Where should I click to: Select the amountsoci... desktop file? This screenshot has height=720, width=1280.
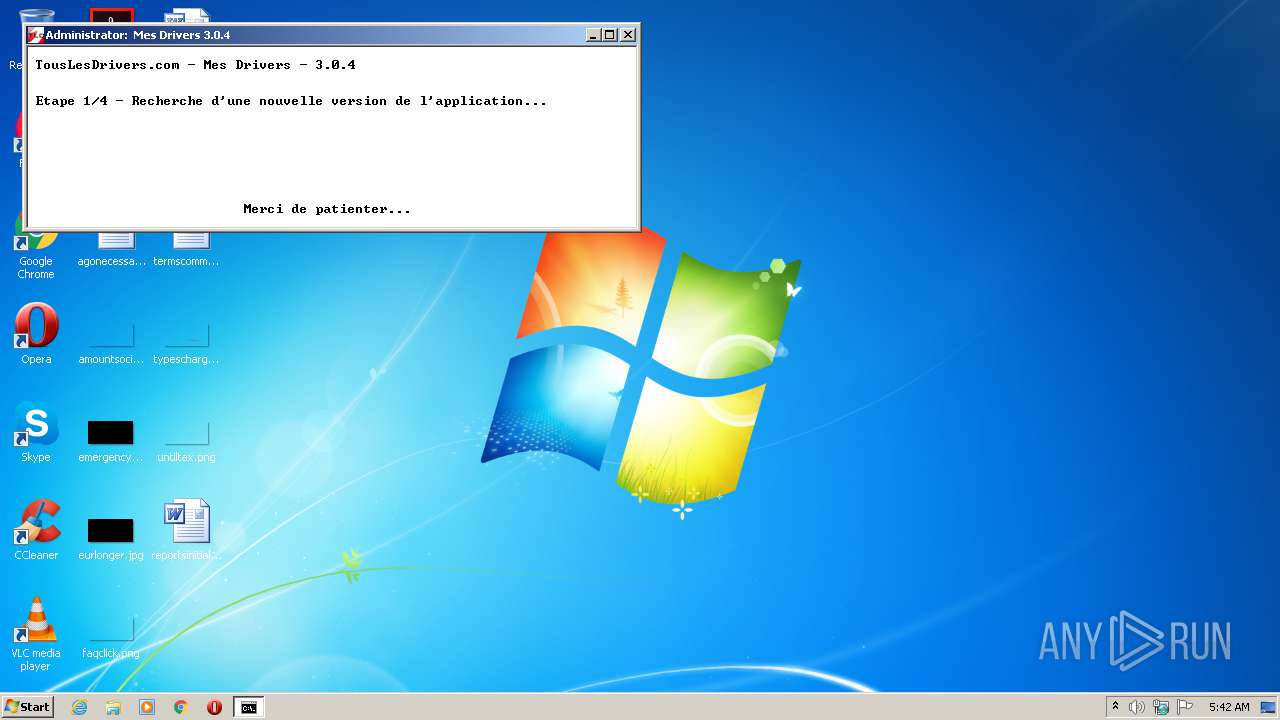pos(111,343)
